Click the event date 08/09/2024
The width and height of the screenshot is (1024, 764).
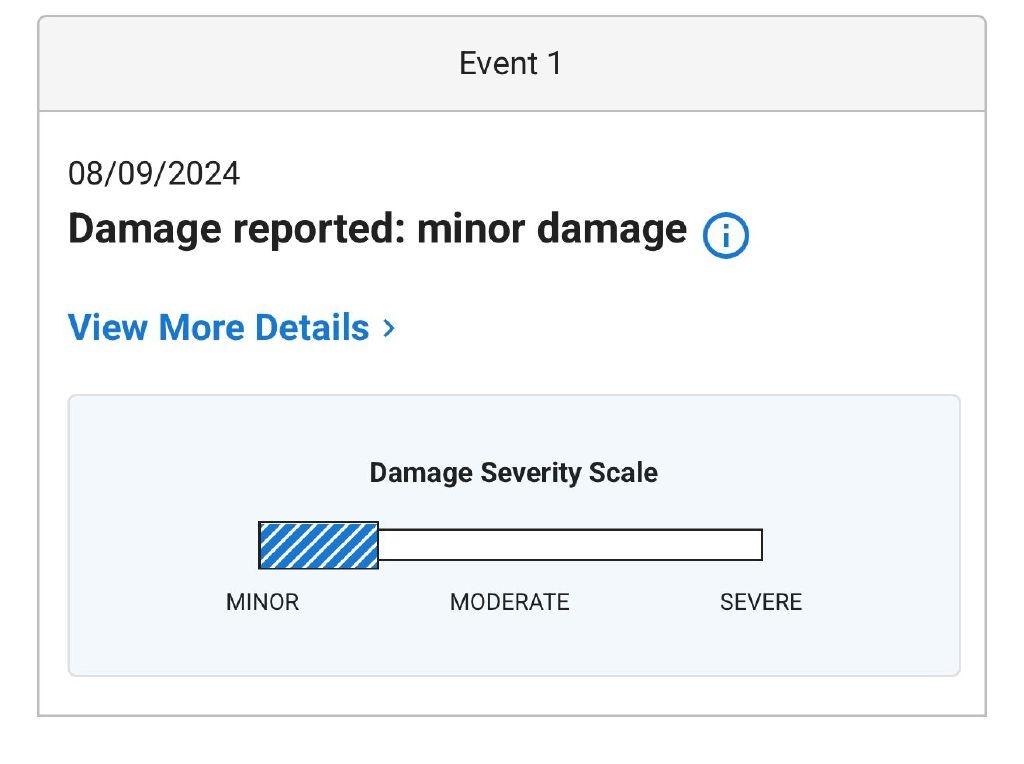154,174
